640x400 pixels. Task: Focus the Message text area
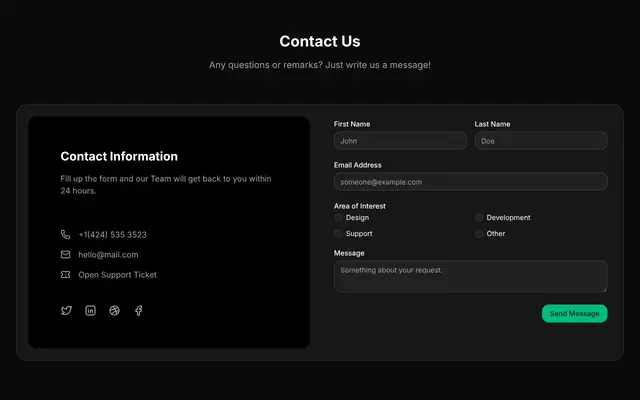[471, 276]
